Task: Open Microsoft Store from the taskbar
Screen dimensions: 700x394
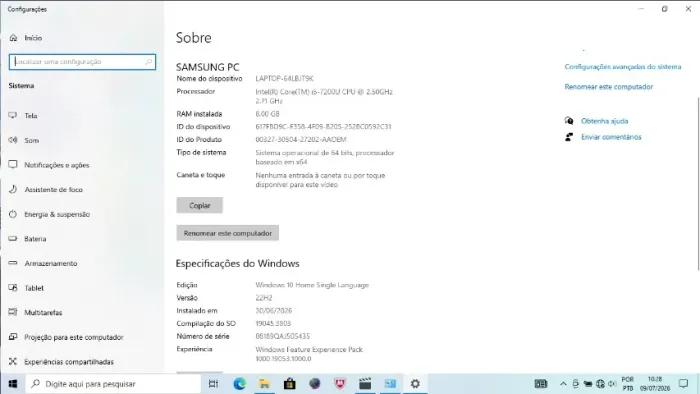Action: pos(289,384)
